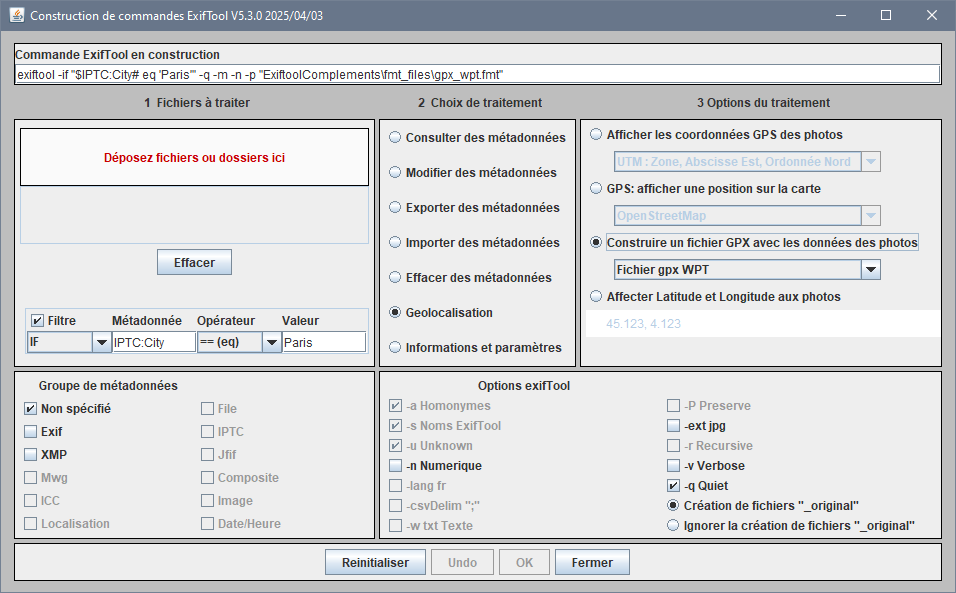This screenshot has height=593, width=956.
Task: Check the -P Preserve option
Action: pyautogui.click(x=673, y=406)
